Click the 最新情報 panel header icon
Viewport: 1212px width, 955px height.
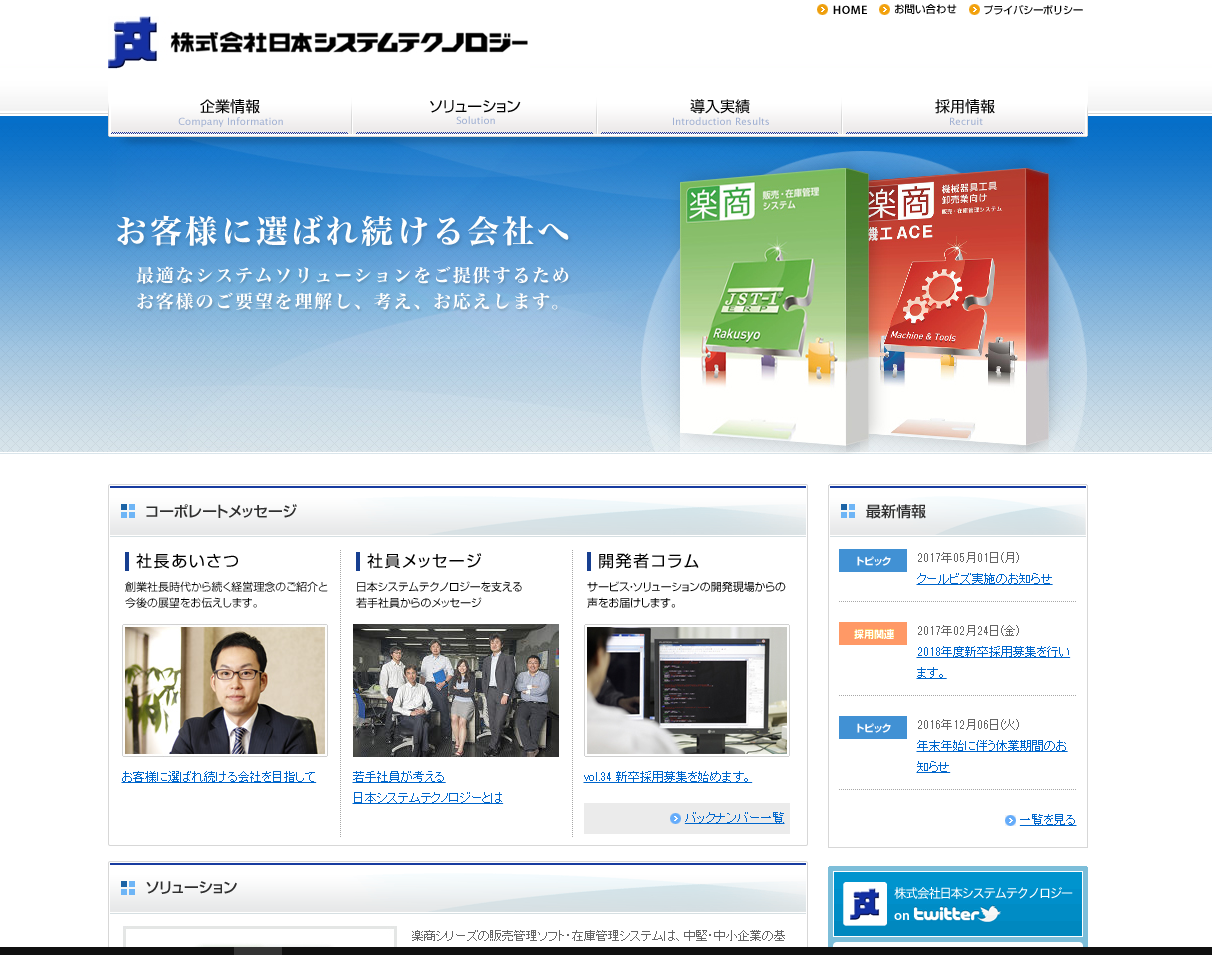pyautogui.click(x=846, y=510)
